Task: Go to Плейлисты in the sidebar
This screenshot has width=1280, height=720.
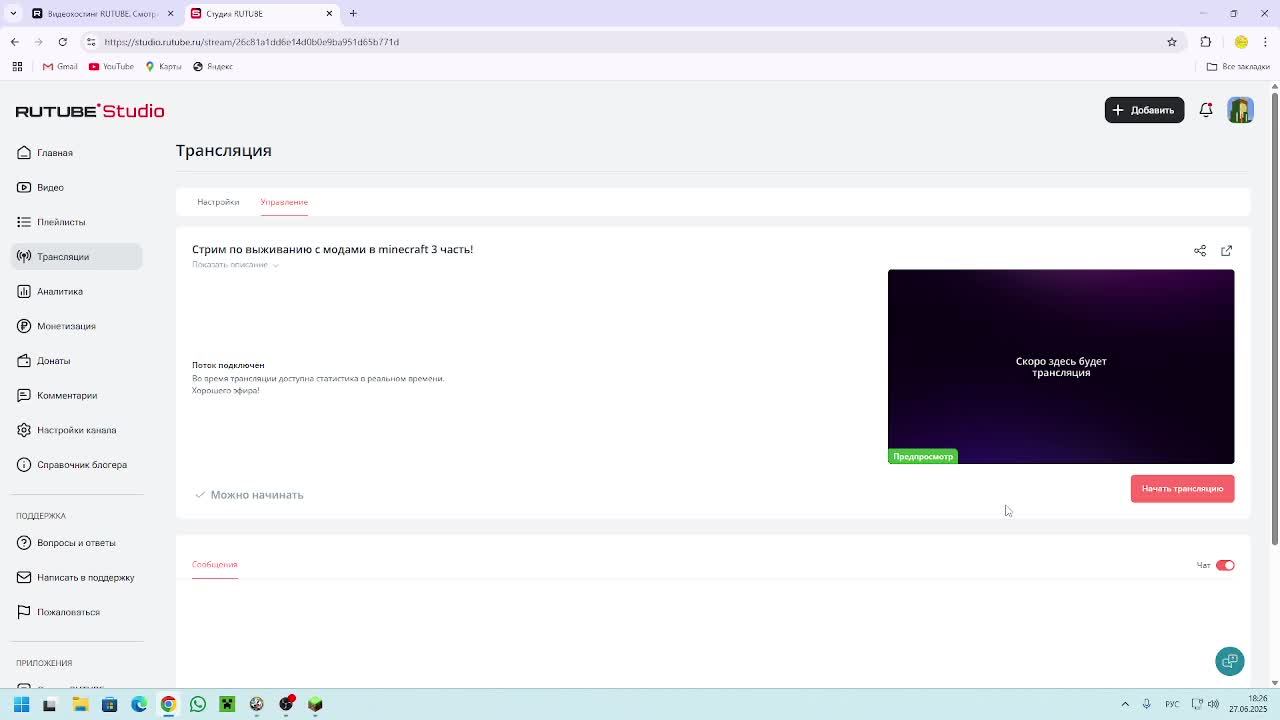Action: [x=52, y=222]
